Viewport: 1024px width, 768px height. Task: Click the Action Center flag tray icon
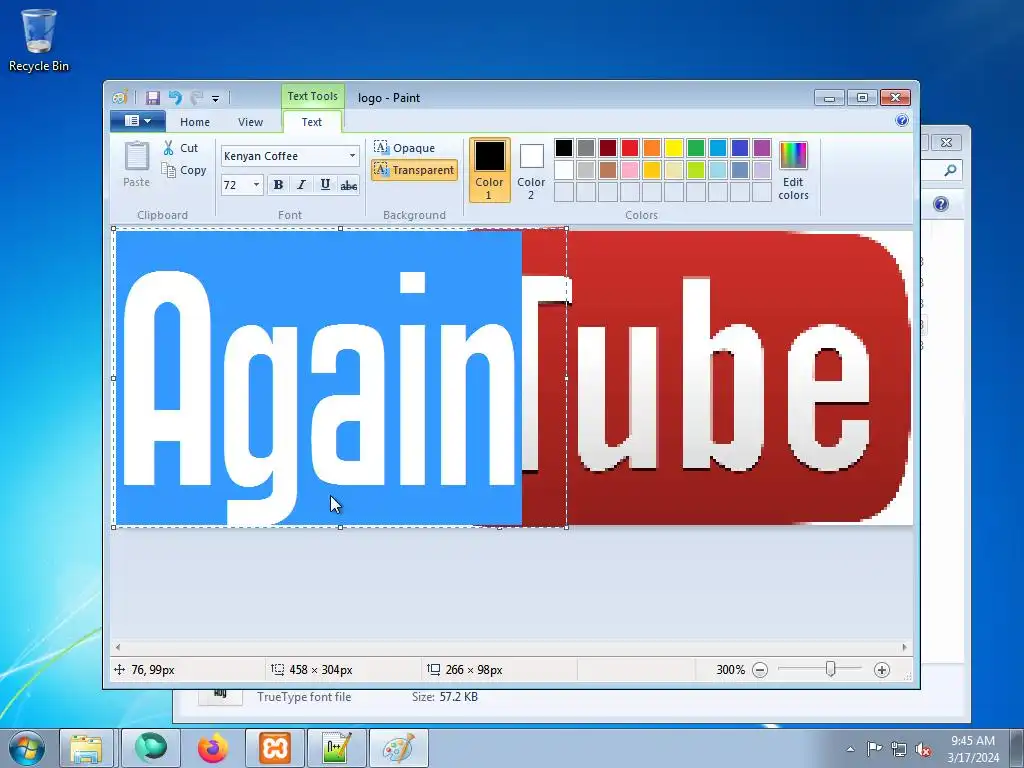click(874, 749)
